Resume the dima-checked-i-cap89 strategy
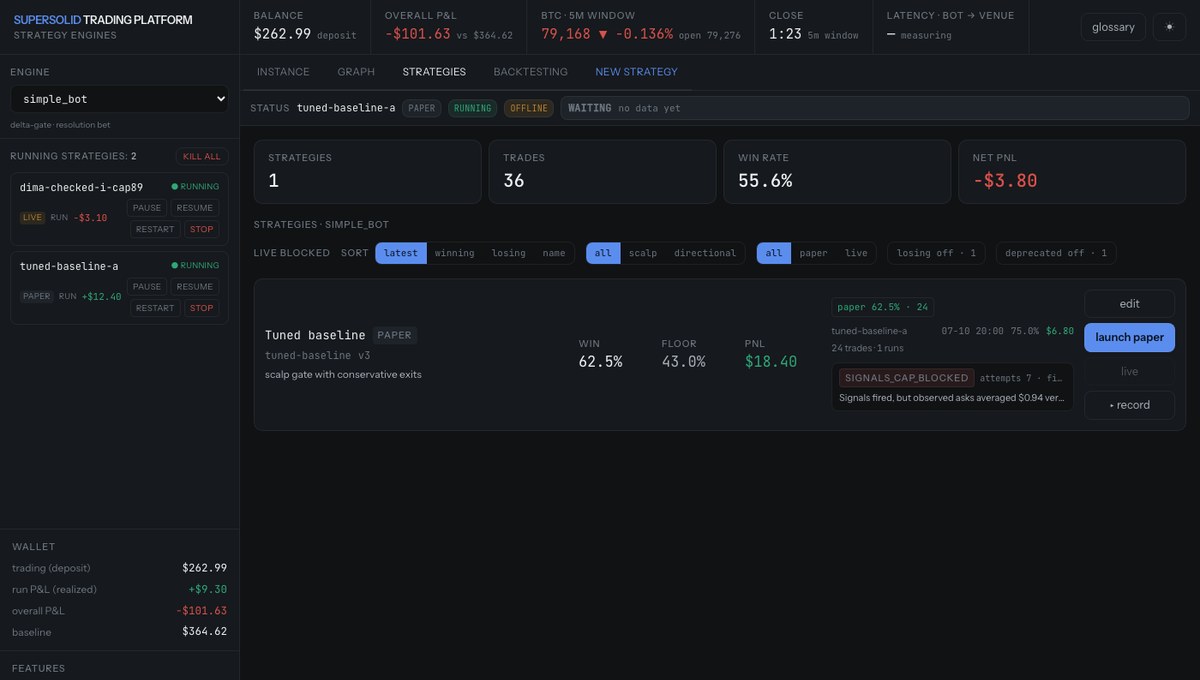The width and height of the screenshot is (1200, 680). [x=195, y=208]
